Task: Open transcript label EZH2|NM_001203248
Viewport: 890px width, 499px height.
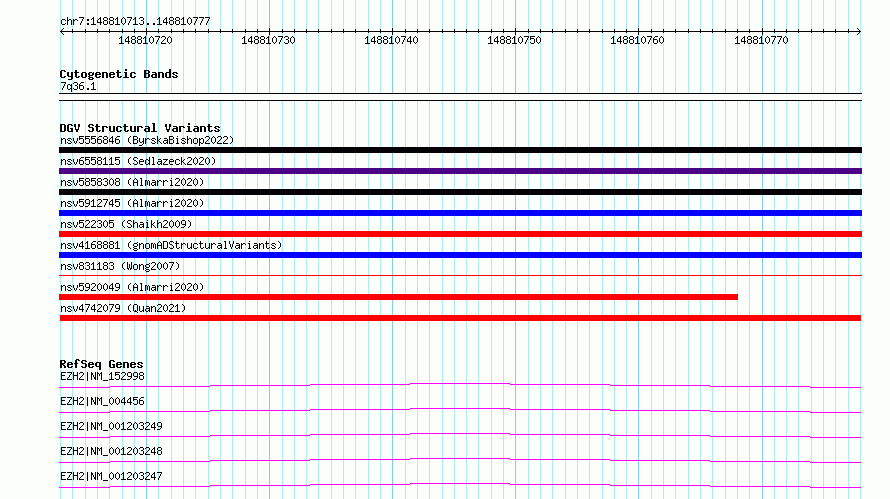Action: click(111, 451)
